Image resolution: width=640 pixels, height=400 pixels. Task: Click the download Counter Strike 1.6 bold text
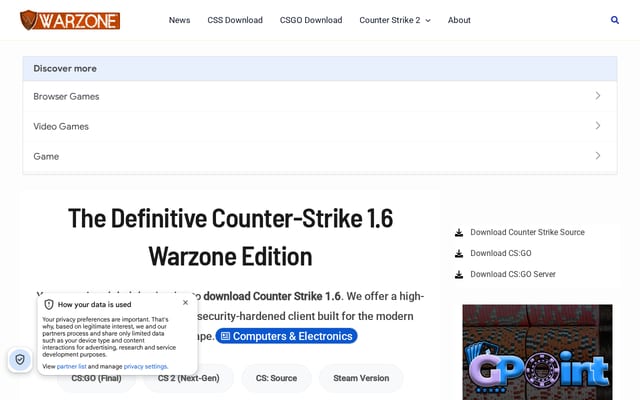[x=272, y=296]
